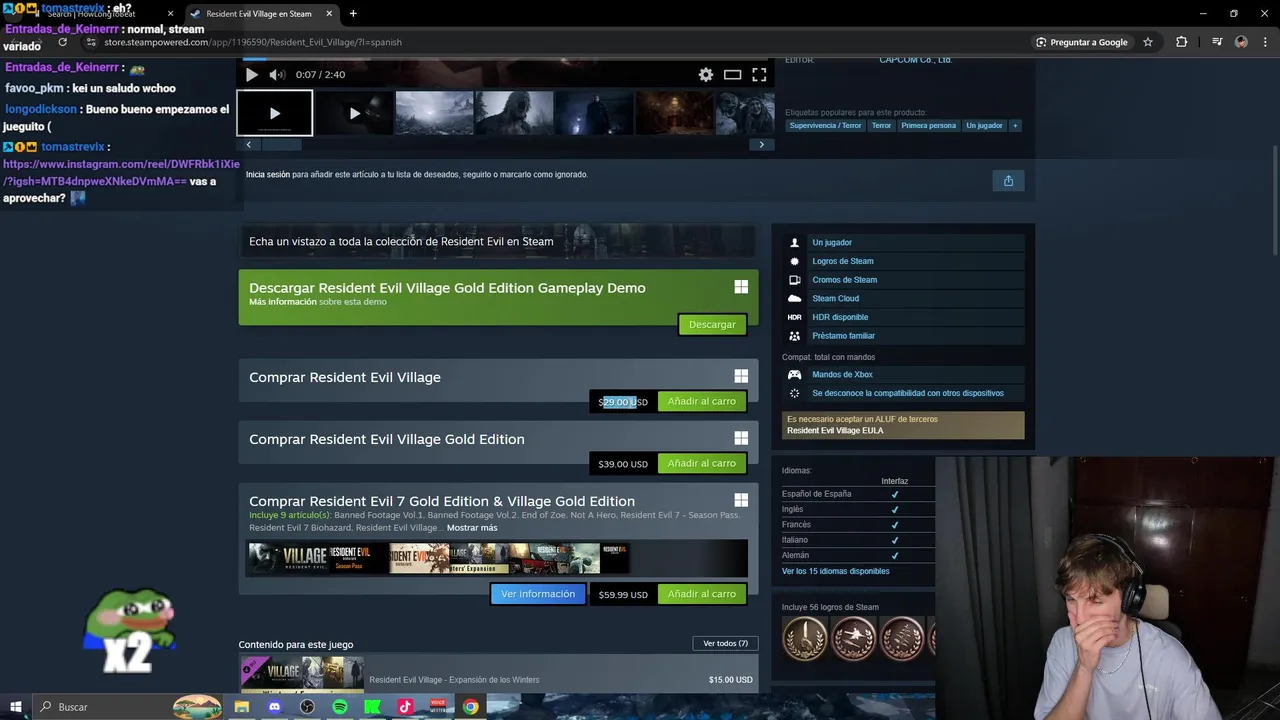1280x720 pixels.
Task: Mute the trailer volume
Action: 277,75
